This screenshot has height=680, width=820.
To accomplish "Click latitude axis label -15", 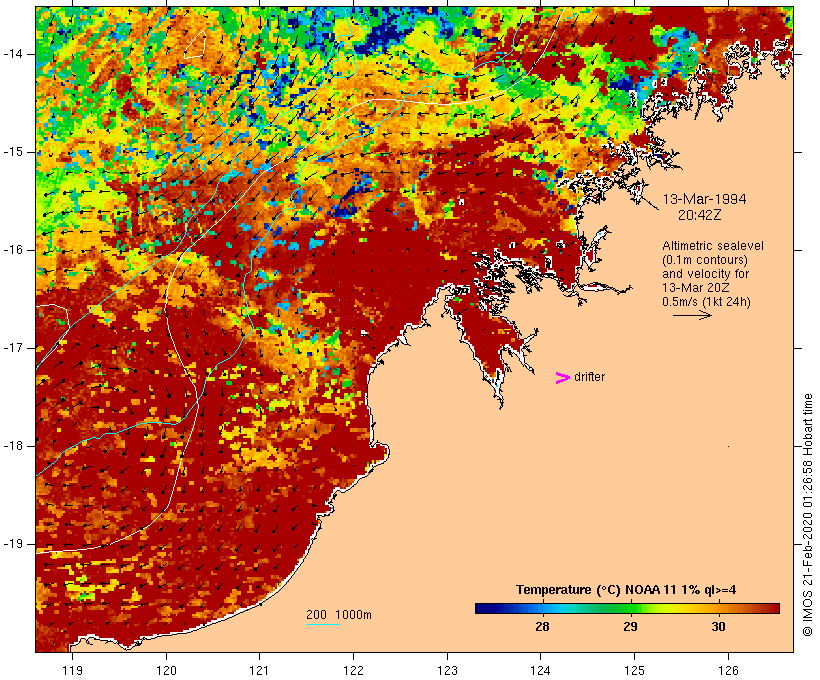I will point(13,152).
